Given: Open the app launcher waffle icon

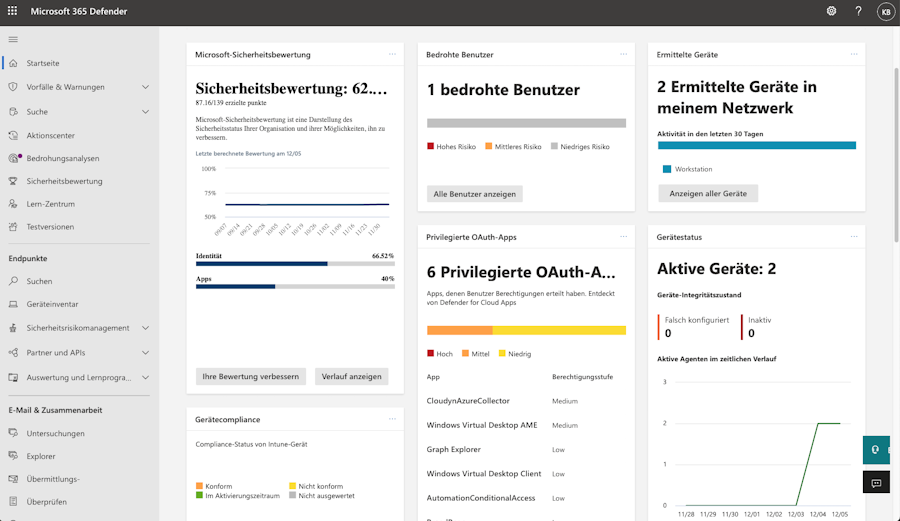Looking at the screenshot, I should pyautogui.click(x=12, y=11).
